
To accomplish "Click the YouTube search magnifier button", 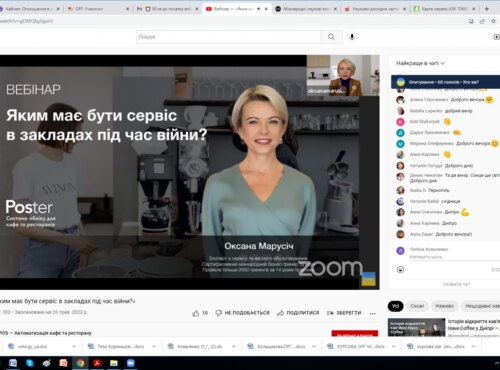I will coord(331,37).
